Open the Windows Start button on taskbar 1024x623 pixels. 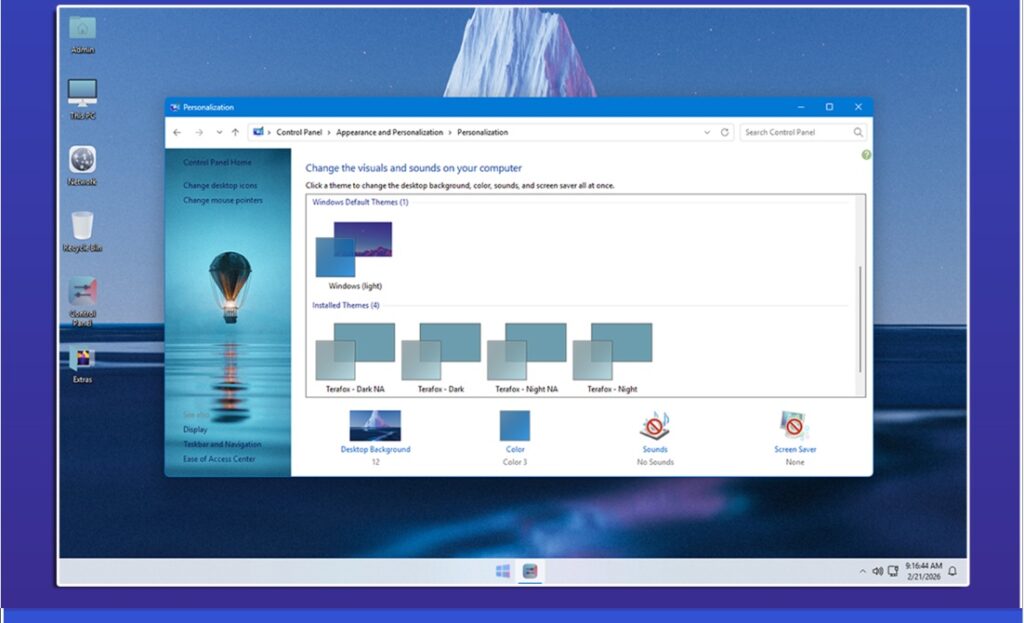pos(503,571)
